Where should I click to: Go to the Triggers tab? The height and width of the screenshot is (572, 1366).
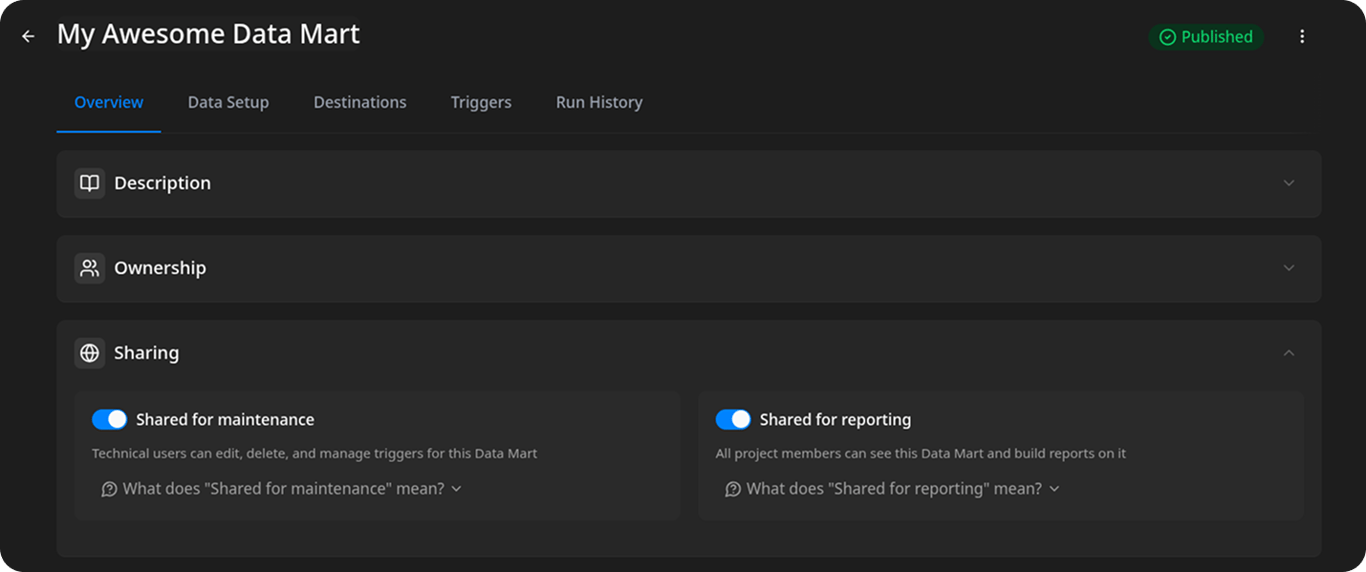(x=481, y=102)
